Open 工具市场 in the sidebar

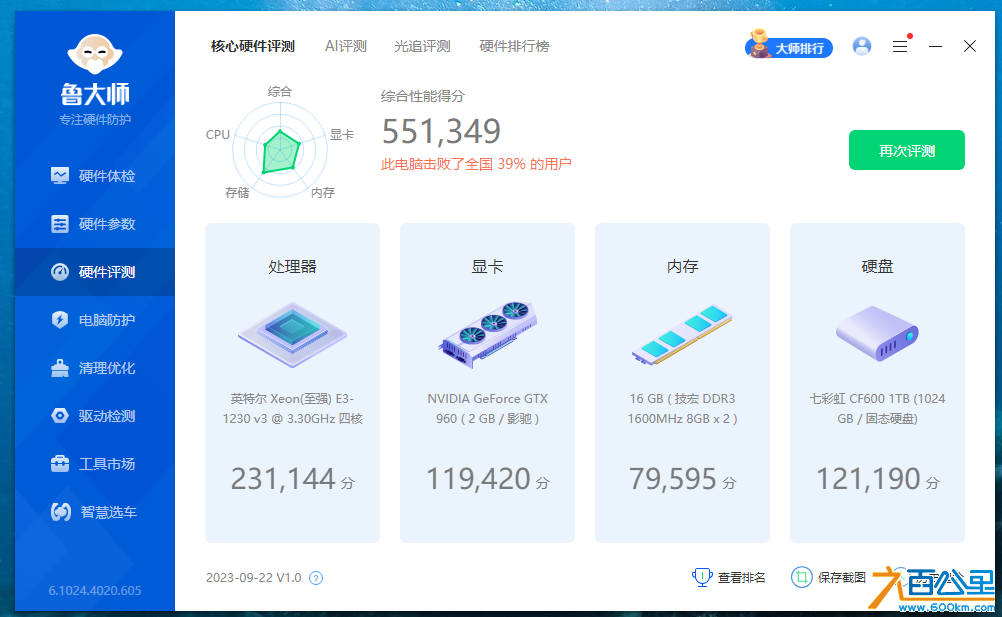click(95, 464)
